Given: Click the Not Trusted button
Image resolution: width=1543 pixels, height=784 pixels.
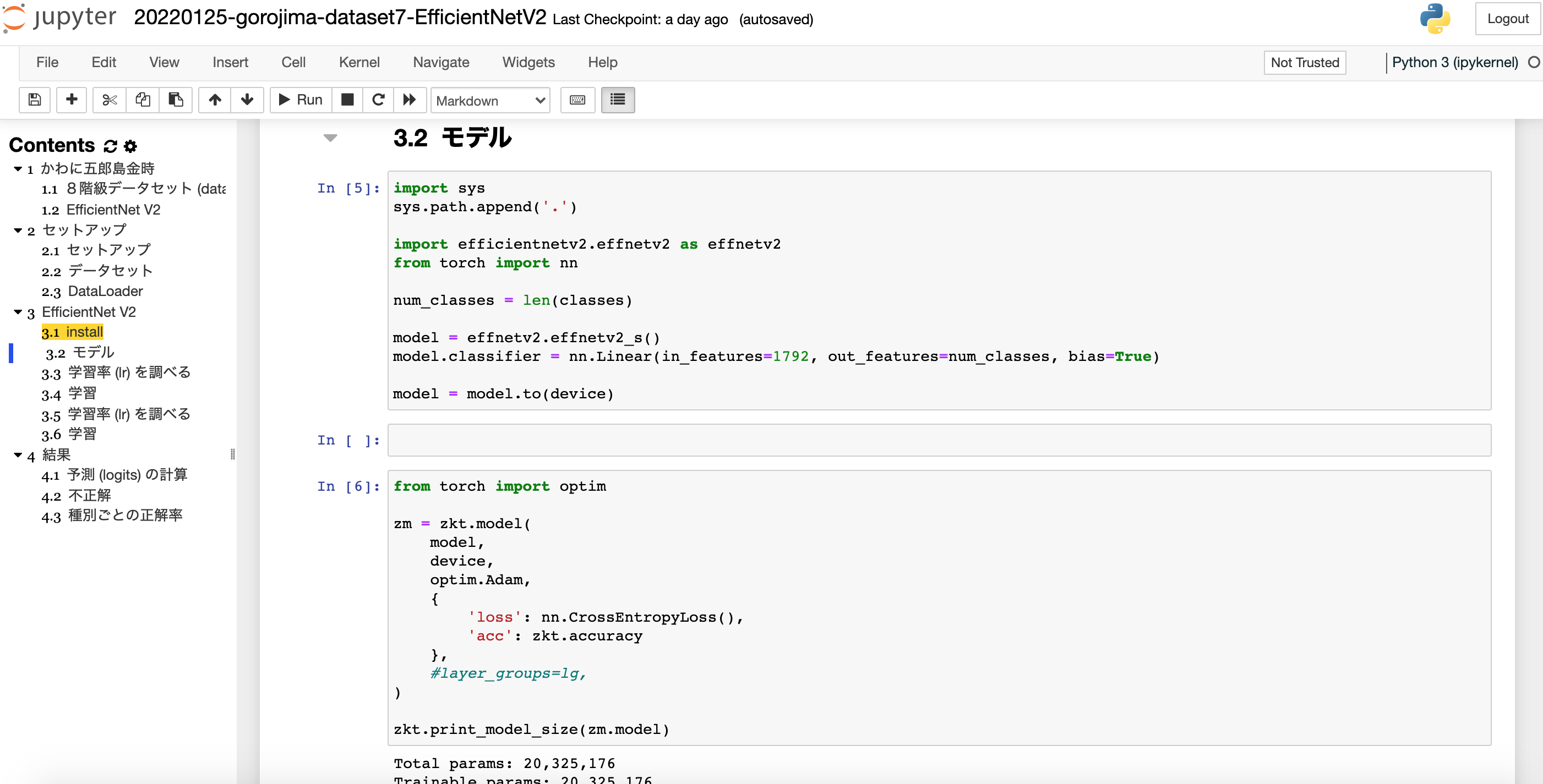Looking at the screenshot, I should pos(1305,62).
